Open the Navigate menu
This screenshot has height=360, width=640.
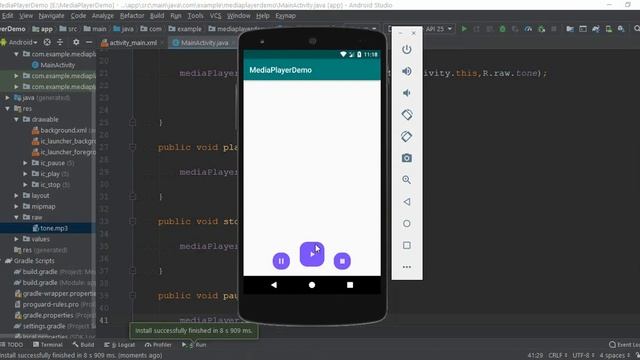51,16
